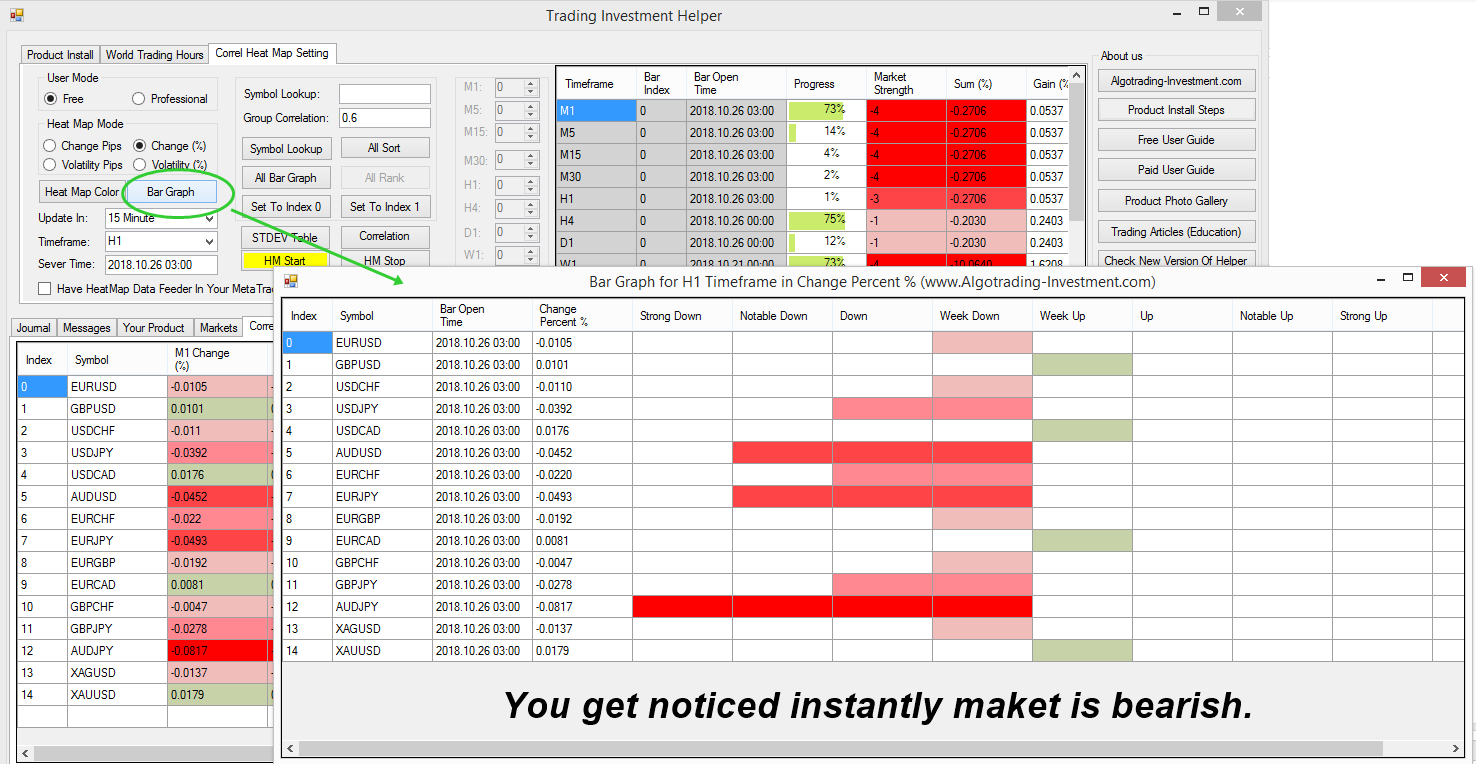Maximize the Bar Graph window
The width and height of the screenshot is (1476, 764).
(1407, 278)
